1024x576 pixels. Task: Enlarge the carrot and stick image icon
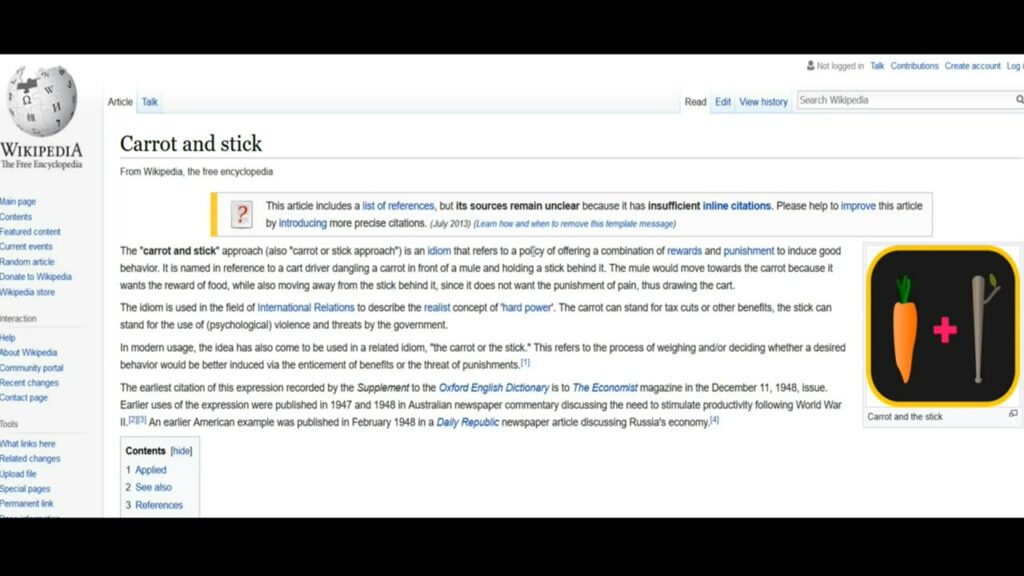tap(1012, 413)
